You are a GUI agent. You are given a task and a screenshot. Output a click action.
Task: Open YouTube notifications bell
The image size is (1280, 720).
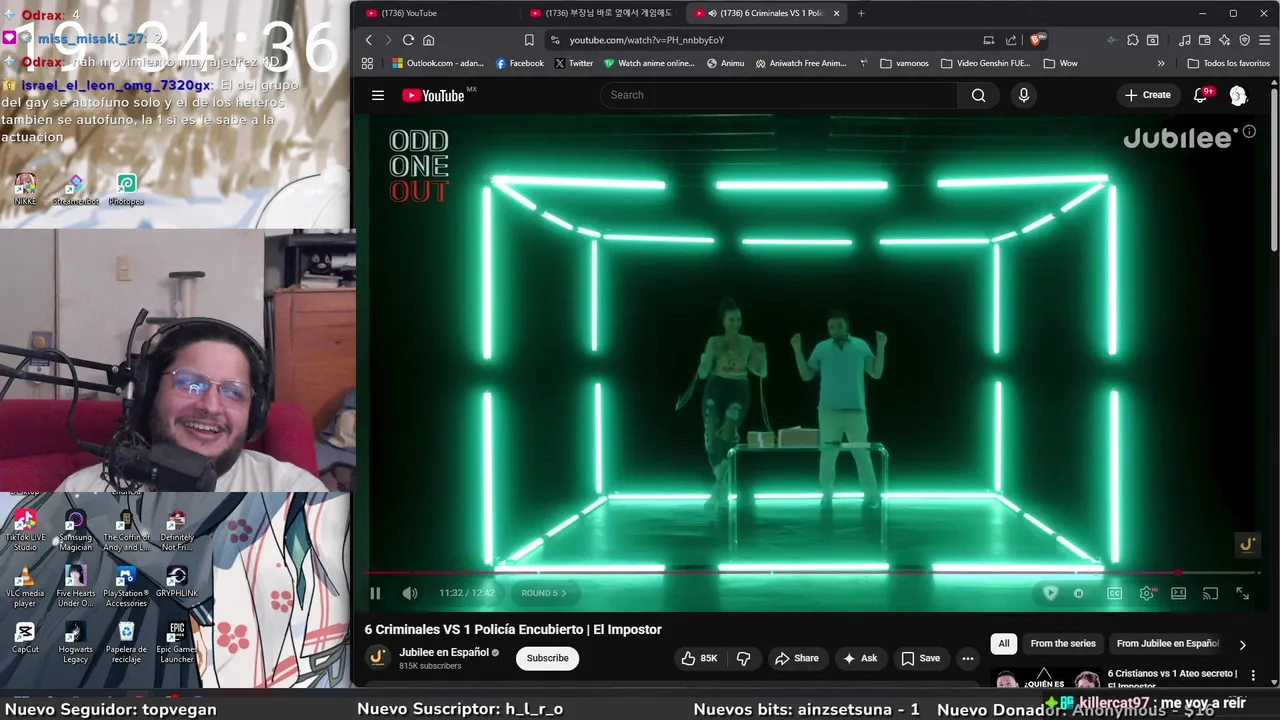click(x=1201, y=95)
